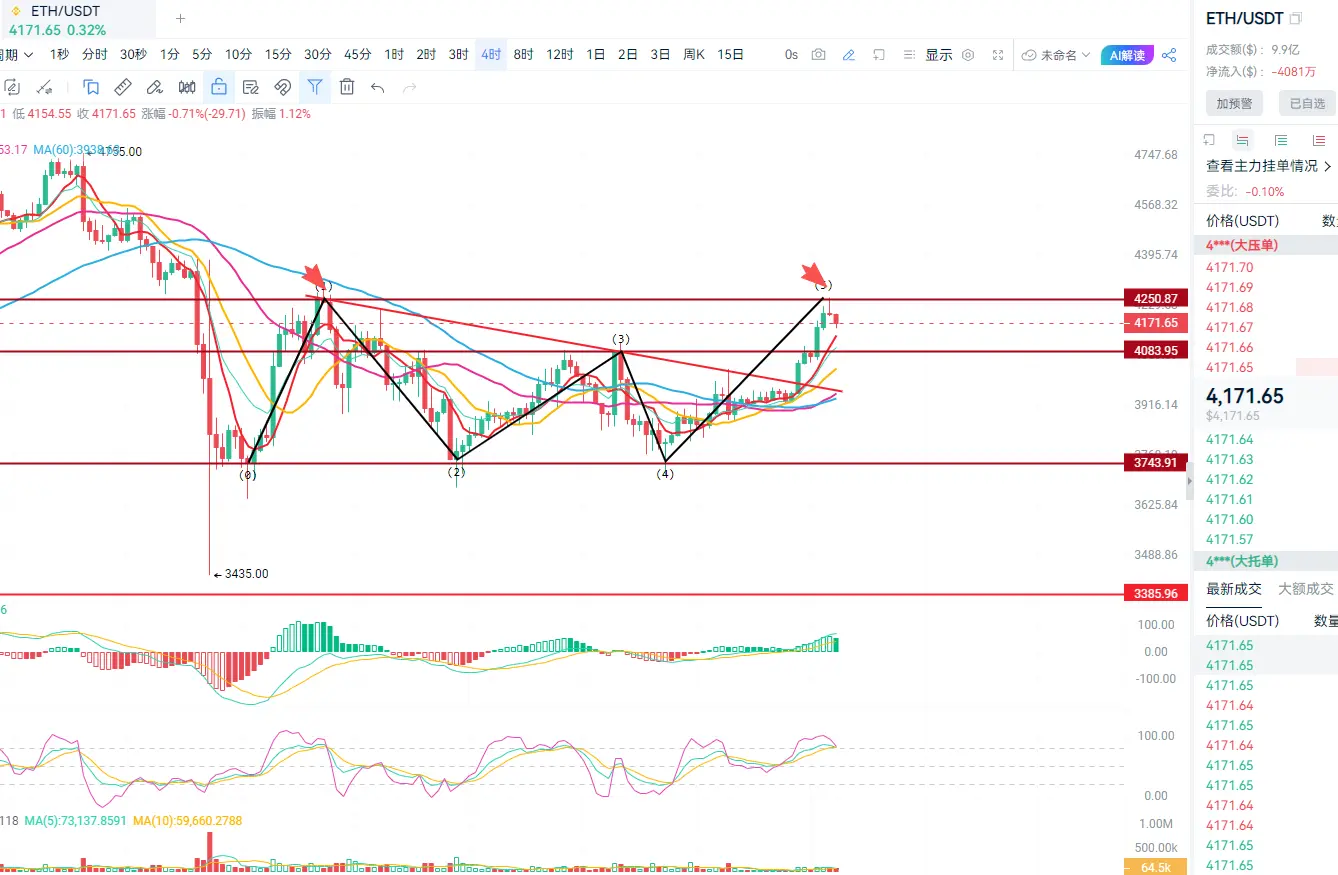This screenshot has width=1338, height=875.
Task: Open the notes edit list icon
Action: [x=251, y=87]
